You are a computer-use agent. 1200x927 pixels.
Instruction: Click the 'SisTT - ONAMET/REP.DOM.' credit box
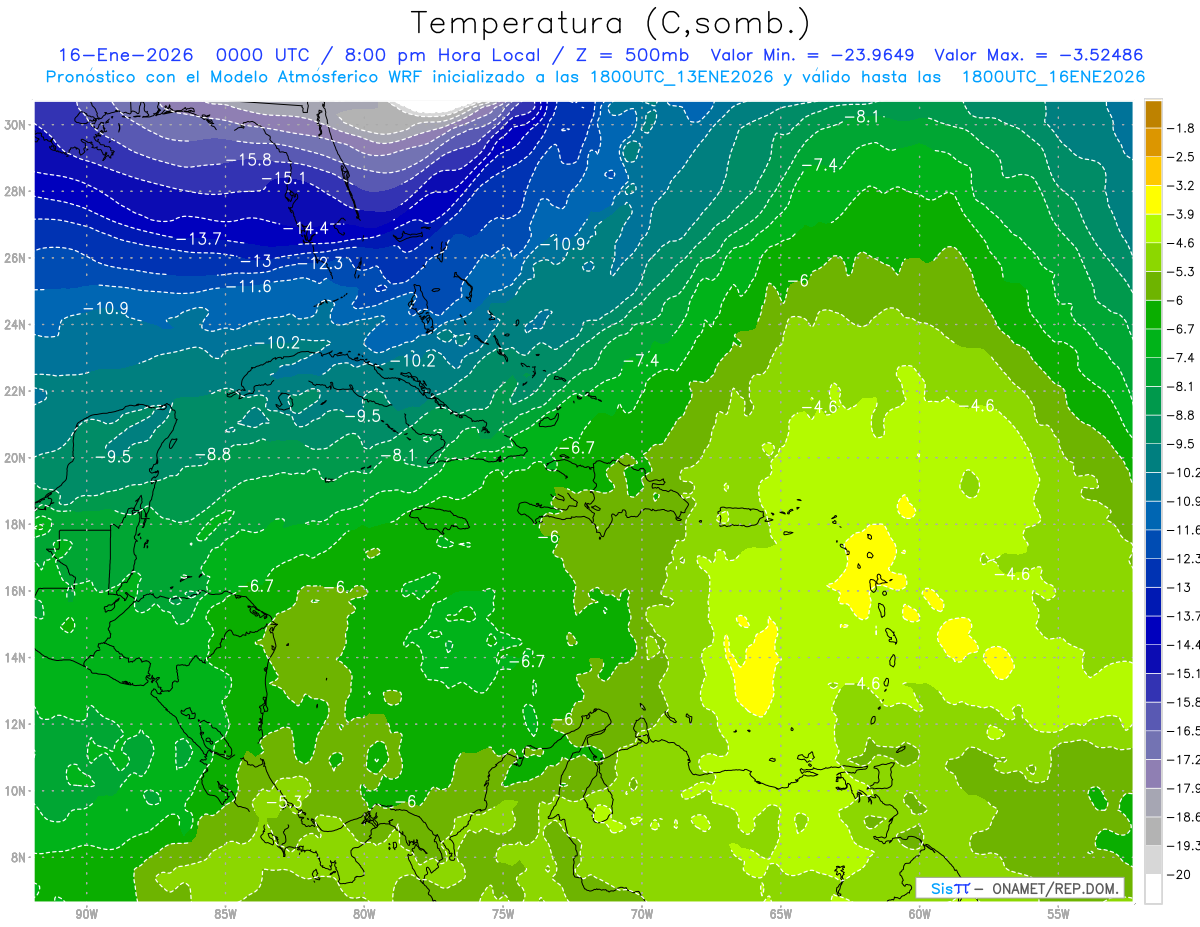pos(1020,888)
